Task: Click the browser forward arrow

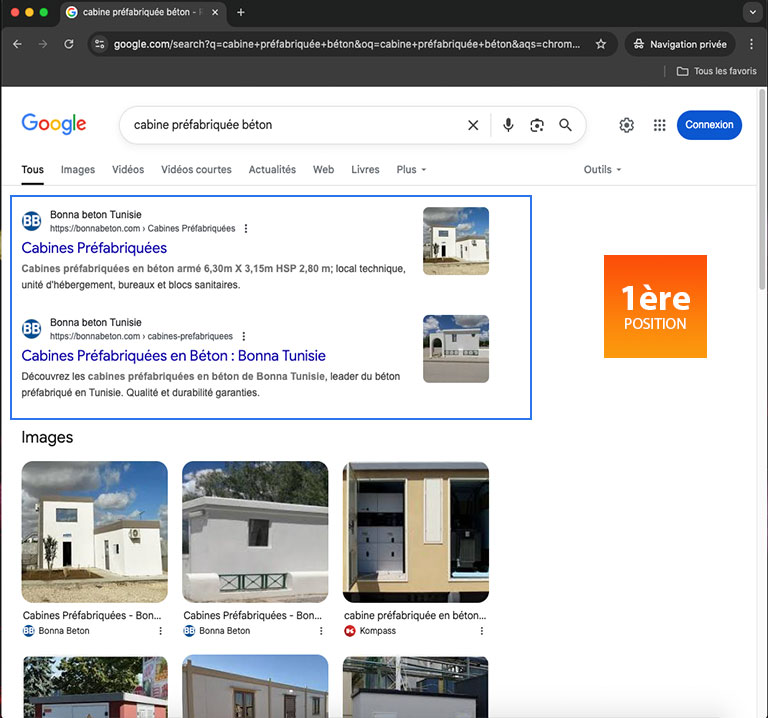Action: tap(43, 44)
